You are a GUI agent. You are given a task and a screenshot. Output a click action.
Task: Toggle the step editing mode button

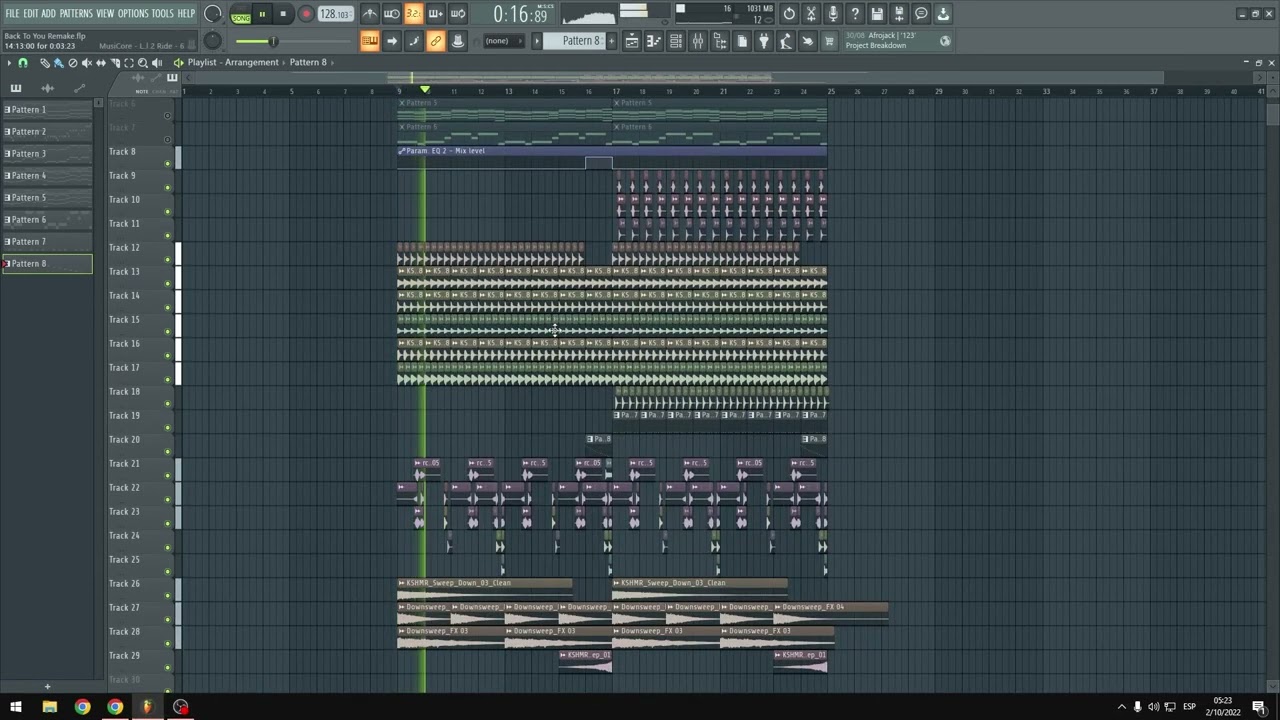pyautogui.click(x=414, y=41)
